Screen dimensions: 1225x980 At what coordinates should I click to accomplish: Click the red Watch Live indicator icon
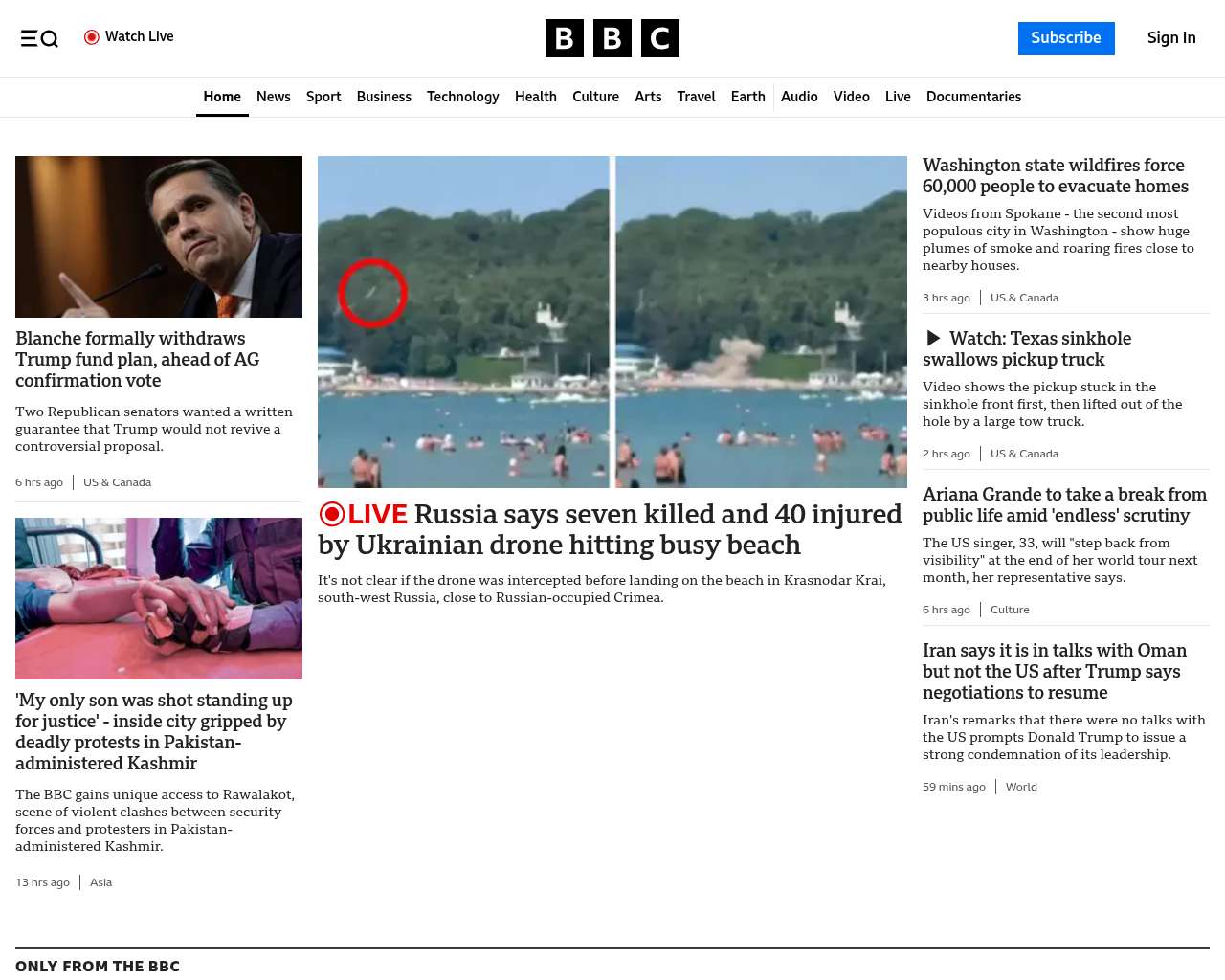pos(92,37)
